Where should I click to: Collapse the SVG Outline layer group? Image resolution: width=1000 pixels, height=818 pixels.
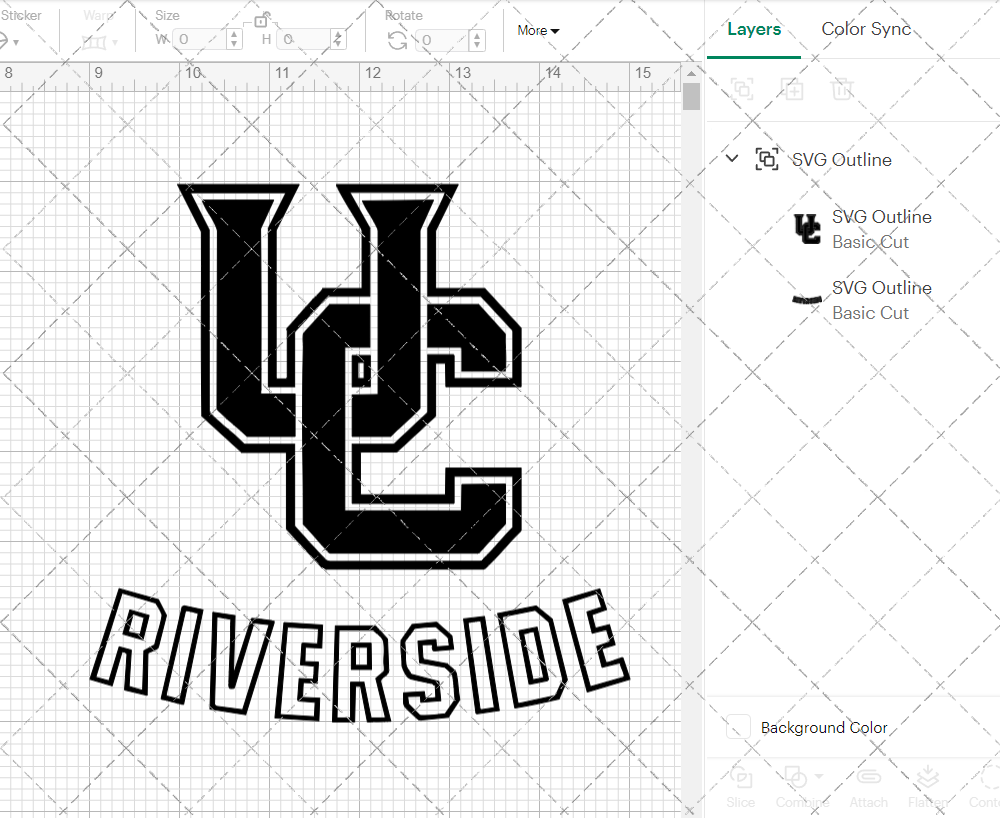tap(731, 158)
